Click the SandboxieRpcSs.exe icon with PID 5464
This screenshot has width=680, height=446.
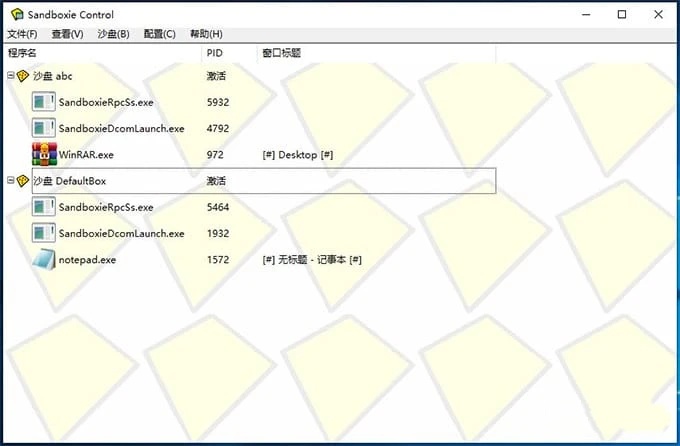(44, 207)
